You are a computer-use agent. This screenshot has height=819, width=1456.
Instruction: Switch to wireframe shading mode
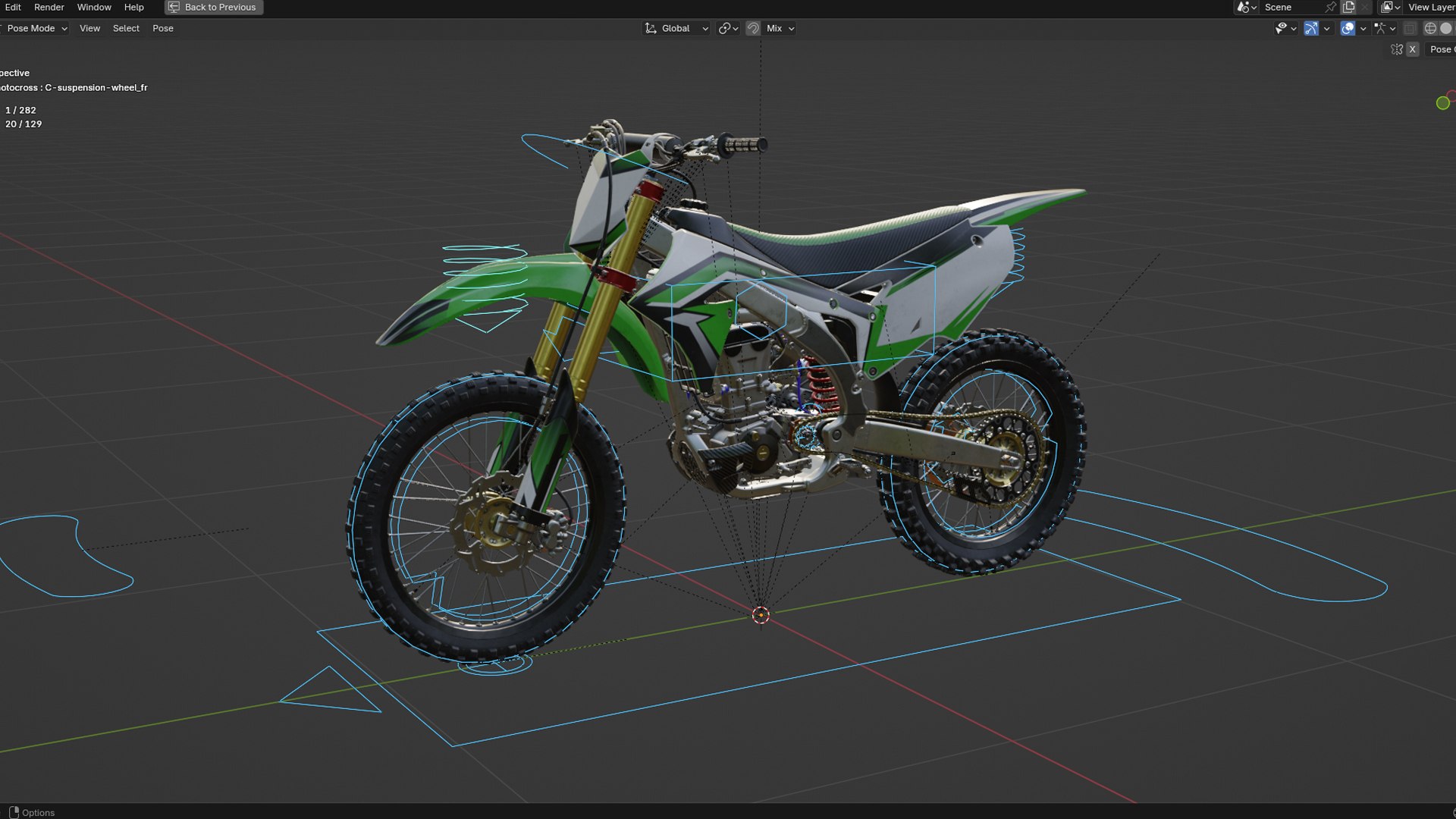pos(1430,28)
